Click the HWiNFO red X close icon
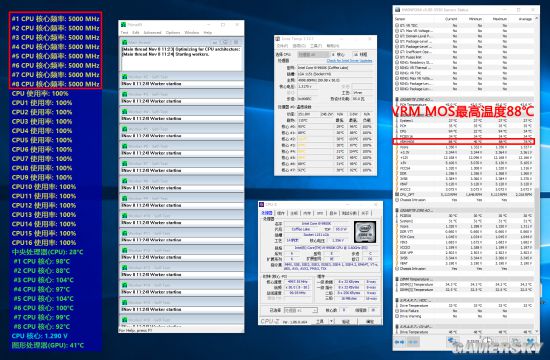 [x=530, y=341]
